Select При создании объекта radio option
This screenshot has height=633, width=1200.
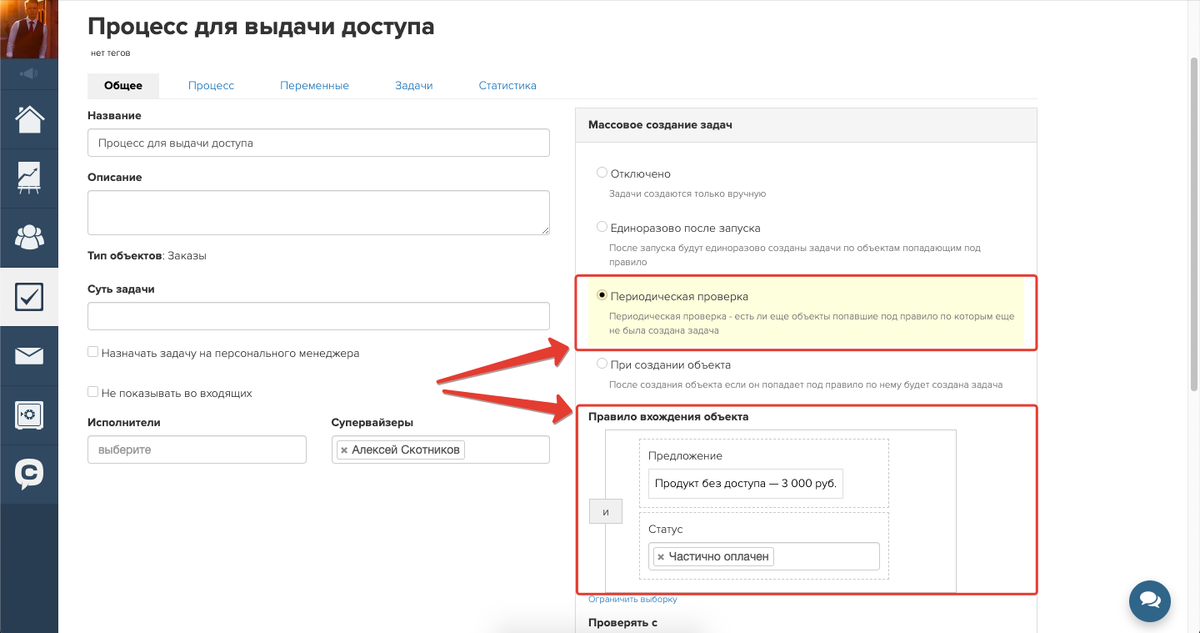(602, 364)
